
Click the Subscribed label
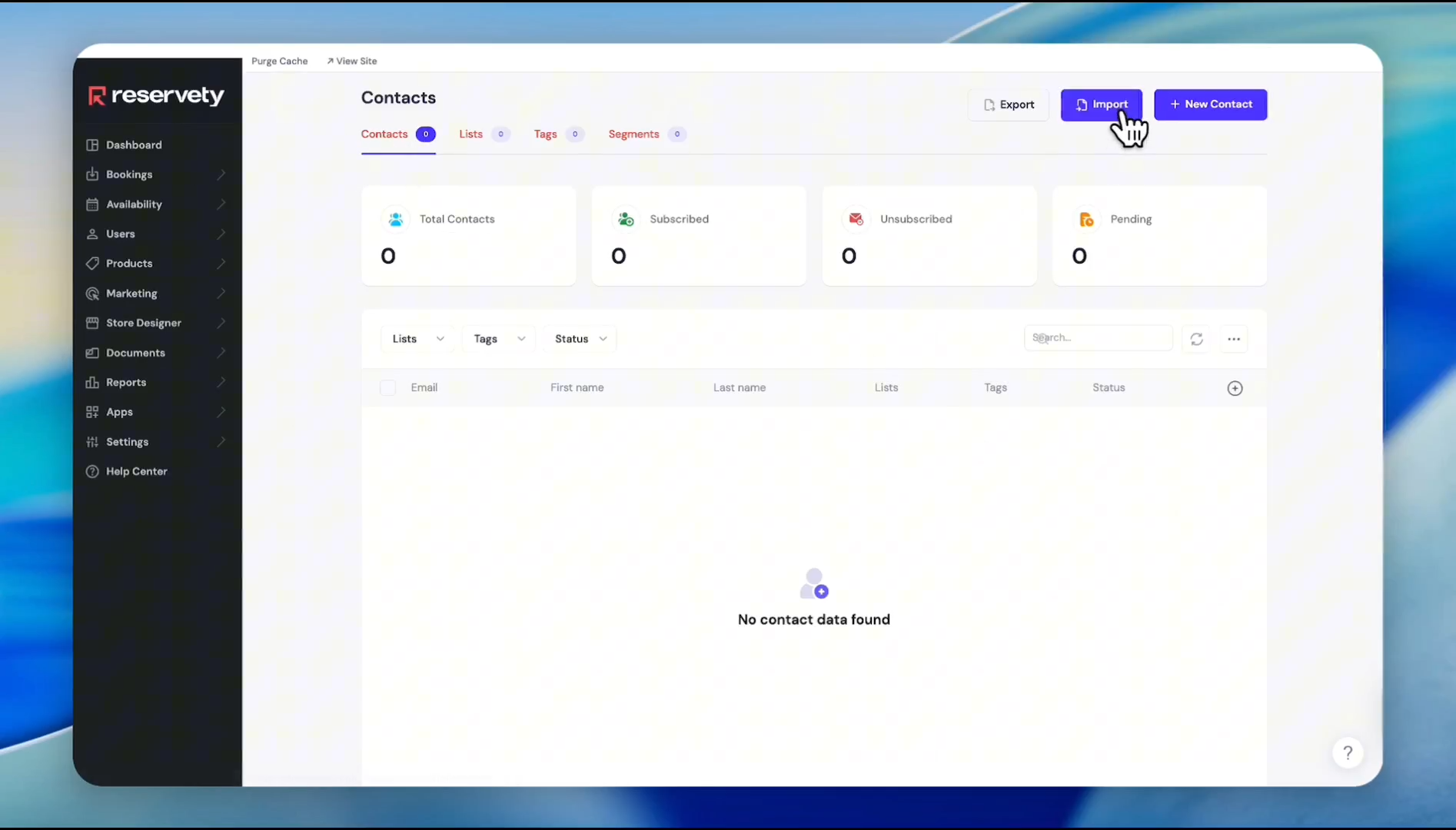pyautogui.click(x=680, y=219)
